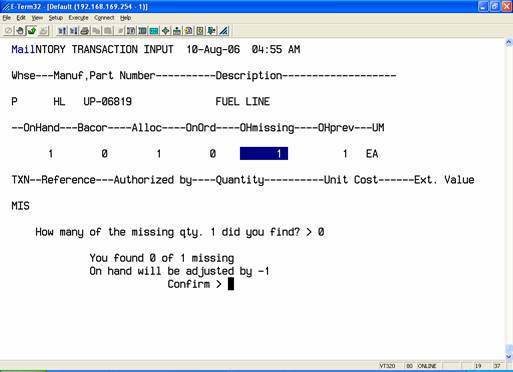
Task: Click the highlighted OHmissing value field
Action: (x=264, y=154)
